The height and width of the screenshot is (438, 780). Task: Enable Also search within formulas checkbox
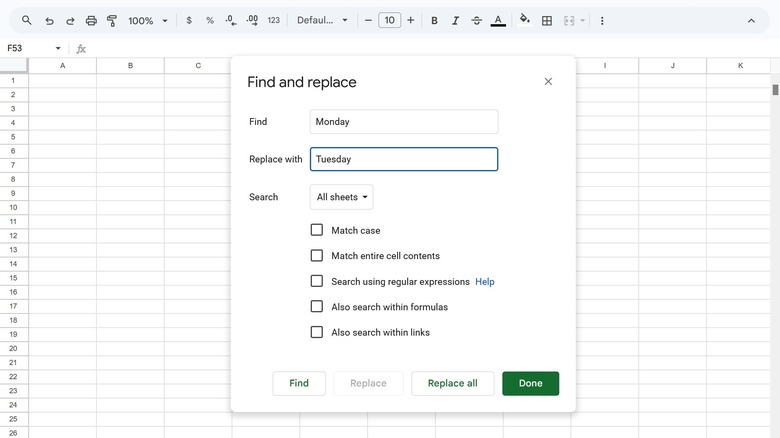317,307
